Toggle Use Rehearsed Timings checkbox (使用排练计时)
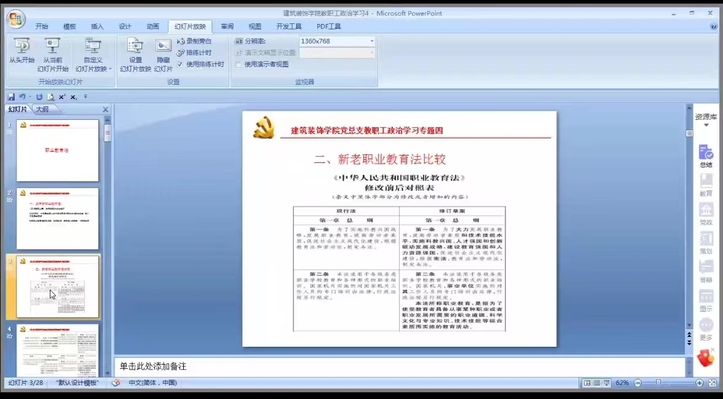This screenshot has height=399, width=723. 180,64
